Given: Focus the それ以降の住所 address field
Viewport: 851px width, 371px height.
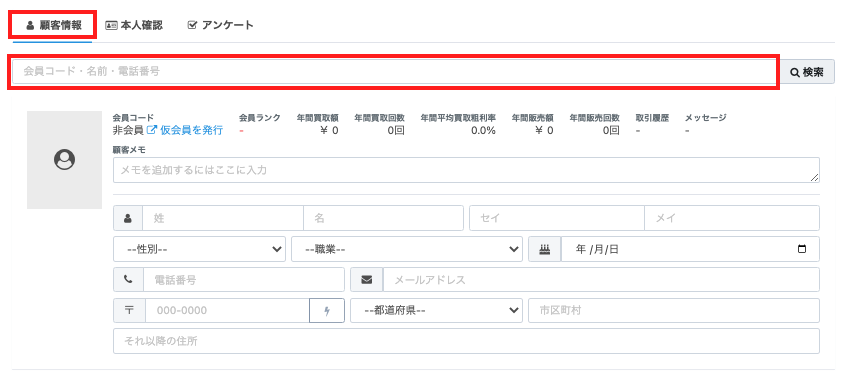Looking at the screenshot, I should pyautogui.click(x=466, y=341).
